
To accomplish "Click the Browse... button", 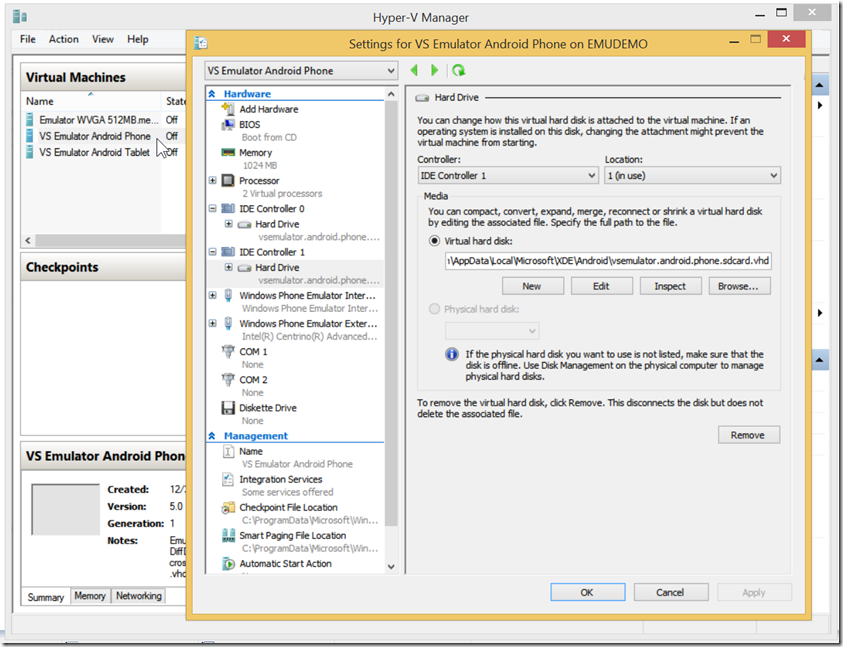I will tap(739, 286).
